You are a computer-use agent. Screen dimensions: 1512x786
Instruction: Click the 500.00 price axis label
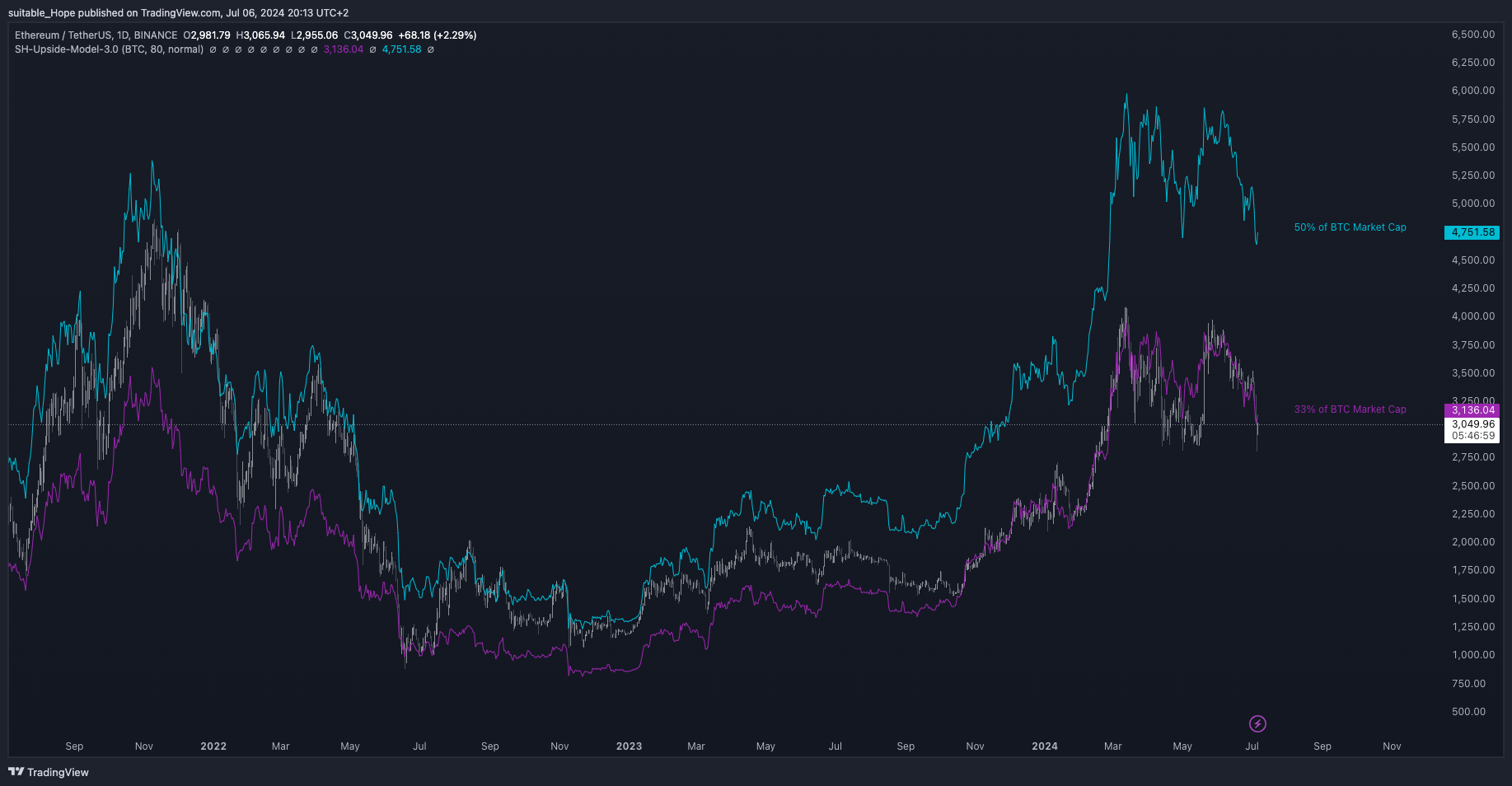click(x=1468, y=712)
